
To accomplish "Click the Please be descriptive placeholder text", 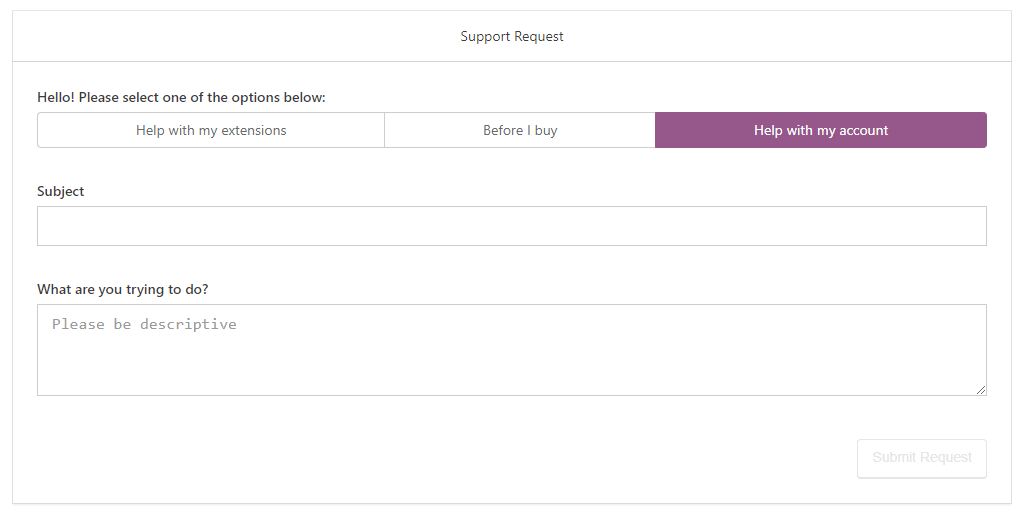I will point(144,324).
